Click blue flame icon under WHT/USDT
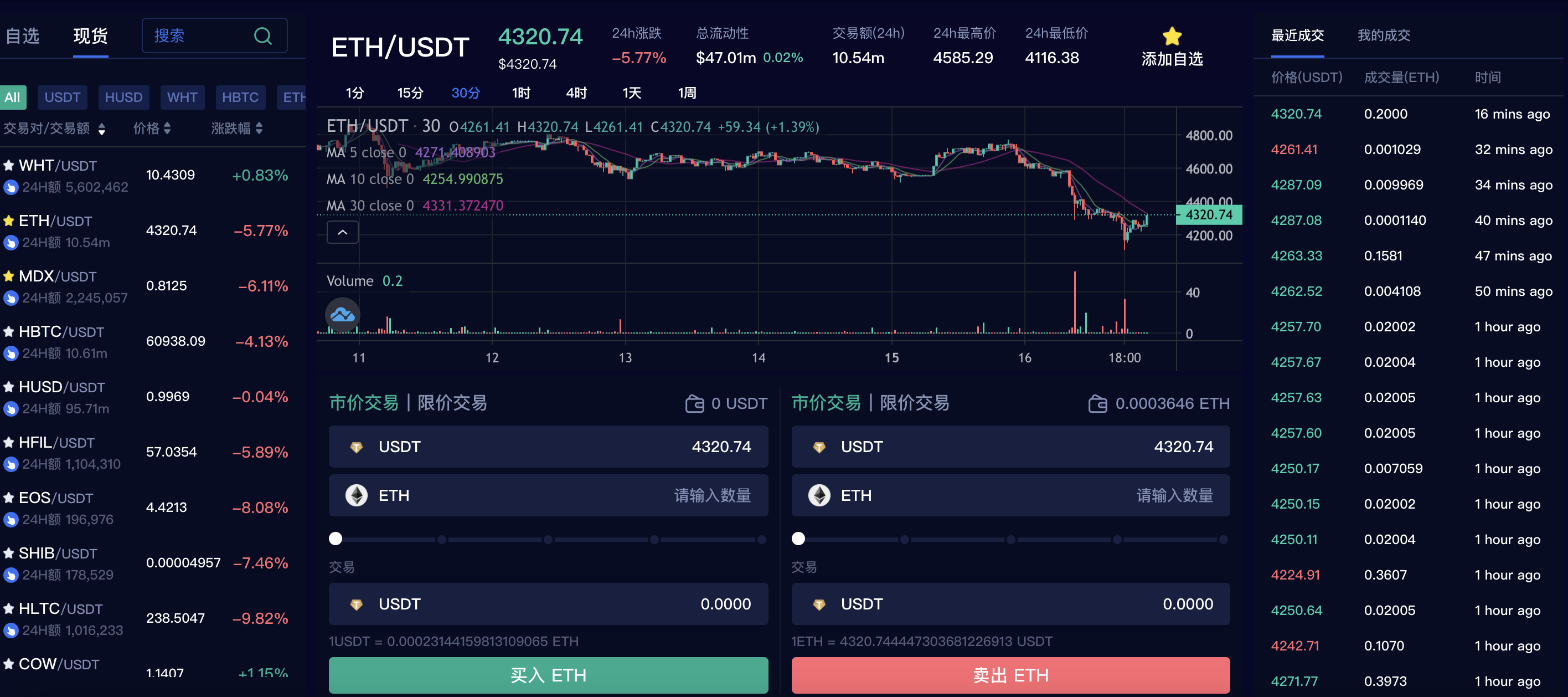 [x=11, y=187]
